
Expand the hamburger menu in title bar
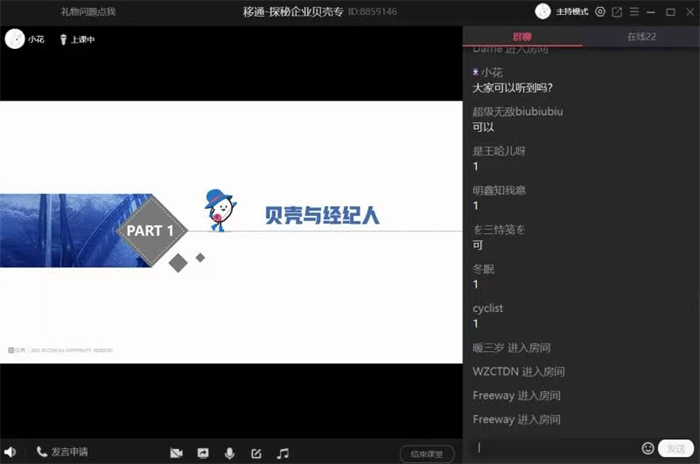[x=634, y=12]
